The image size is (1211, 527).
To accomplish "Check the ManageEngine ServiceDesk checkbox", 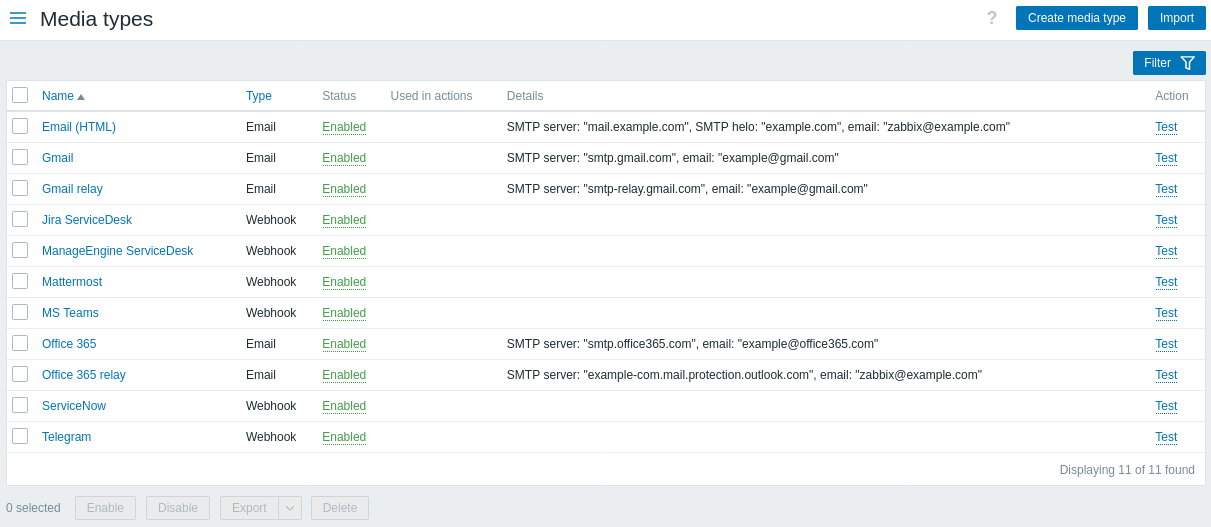I will click(x=20, y=250).
